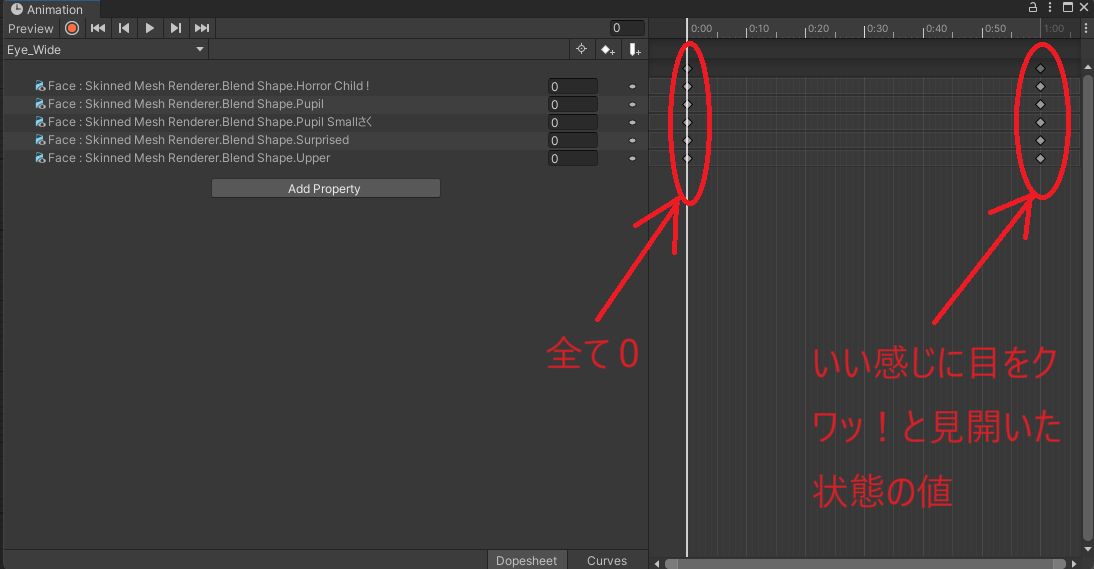Open the Eye_Wide clip dropdown
The image size is (1094, 569).
point(105,50)
